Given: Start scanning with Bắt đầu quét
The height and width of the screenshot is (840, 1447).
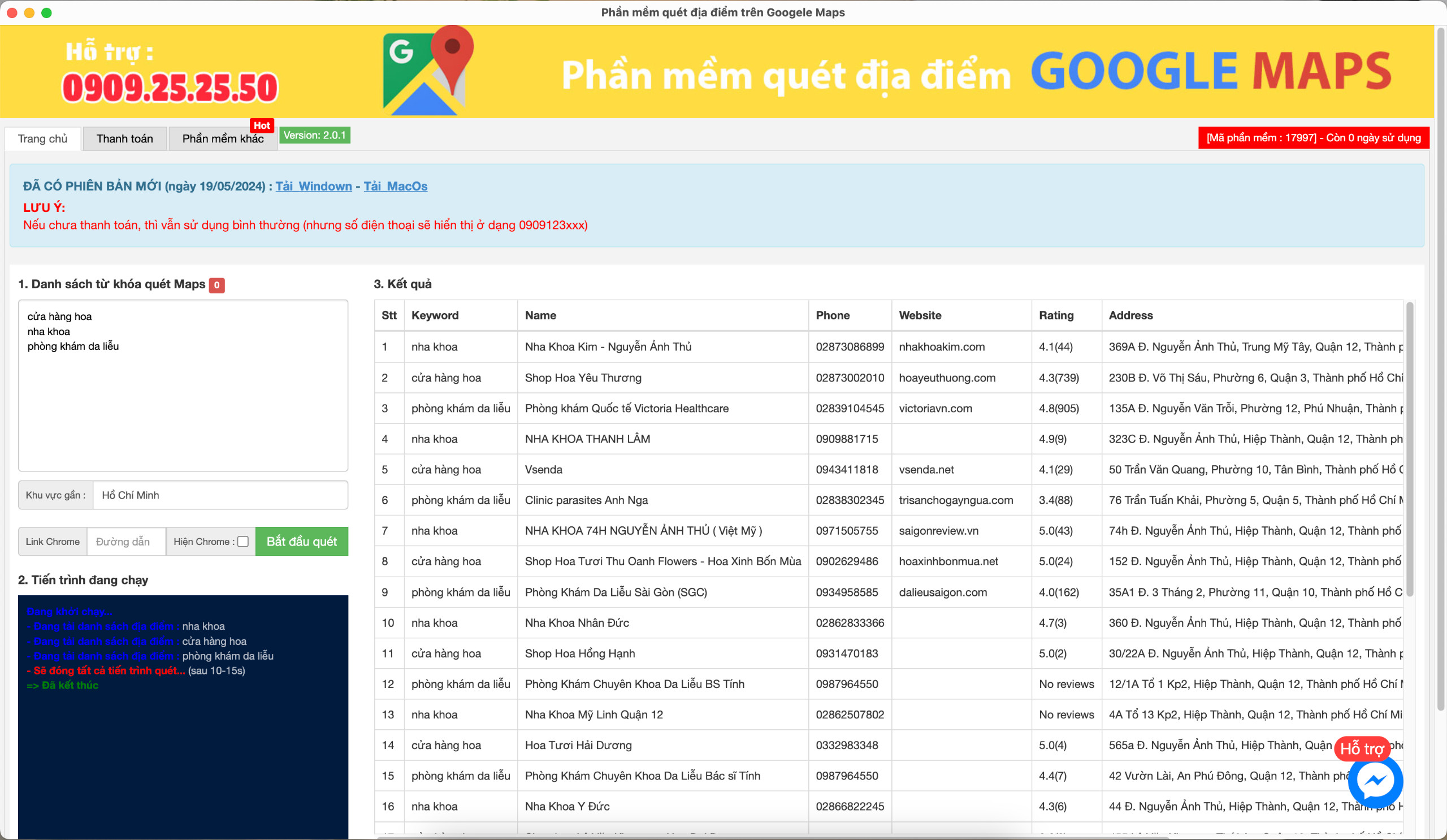Looking at the screenshot, I should coord(301,542).
